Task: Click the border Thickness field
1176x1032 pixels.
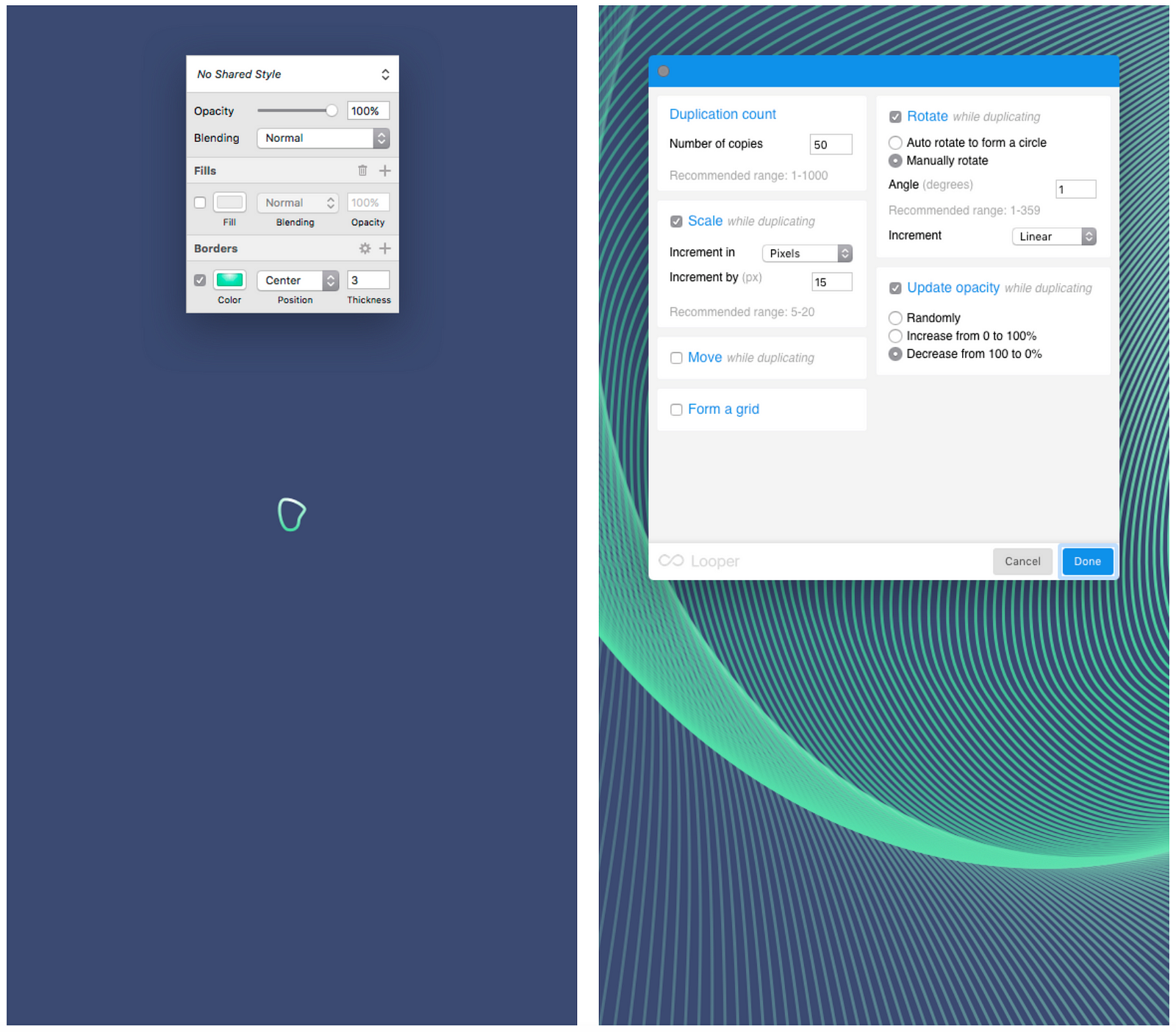Action: click(x=368, y=280)
